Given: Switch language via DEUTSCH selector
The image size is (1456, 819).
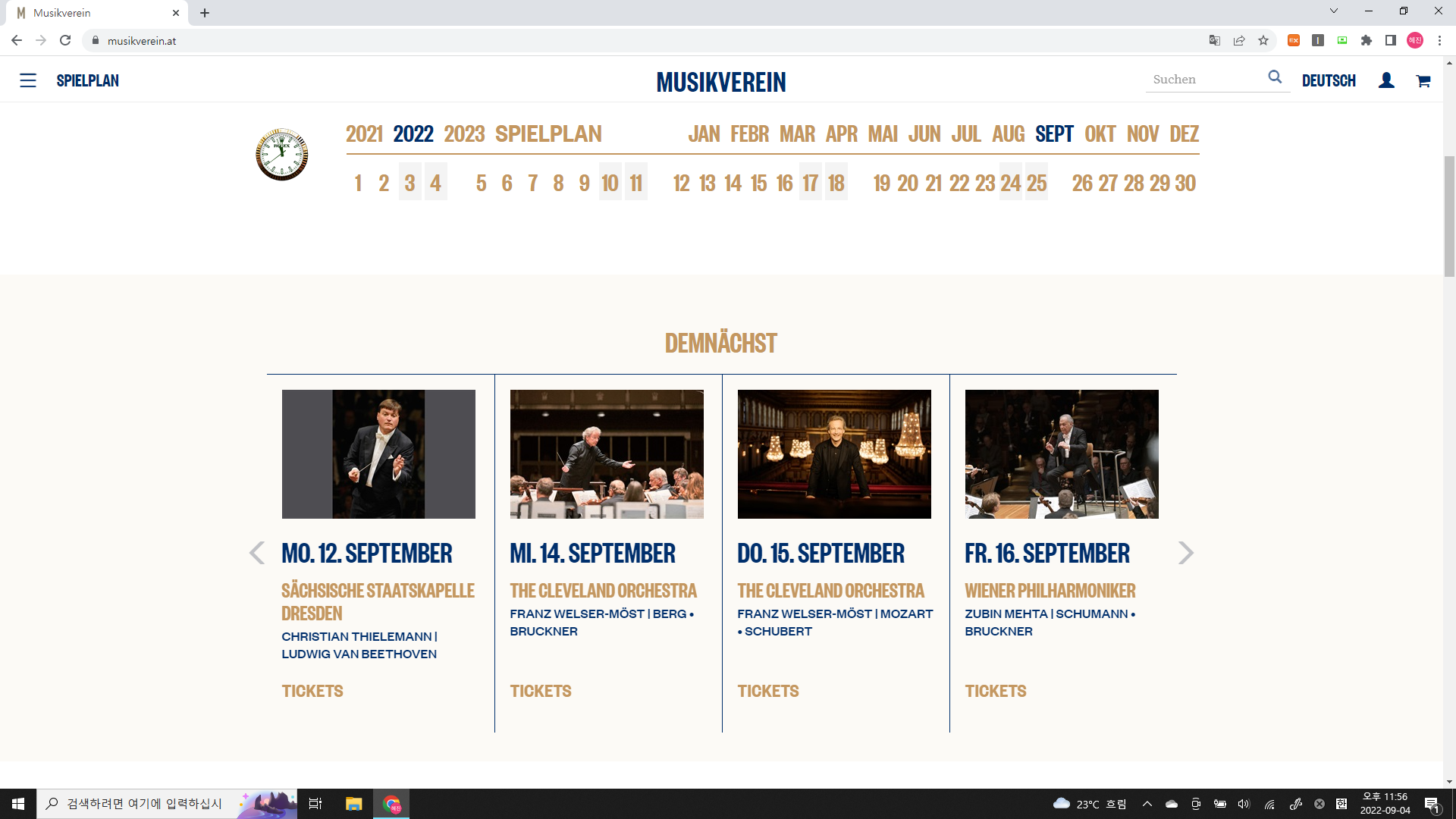Looking at the screenshot, I should (x=1329, y=80).
